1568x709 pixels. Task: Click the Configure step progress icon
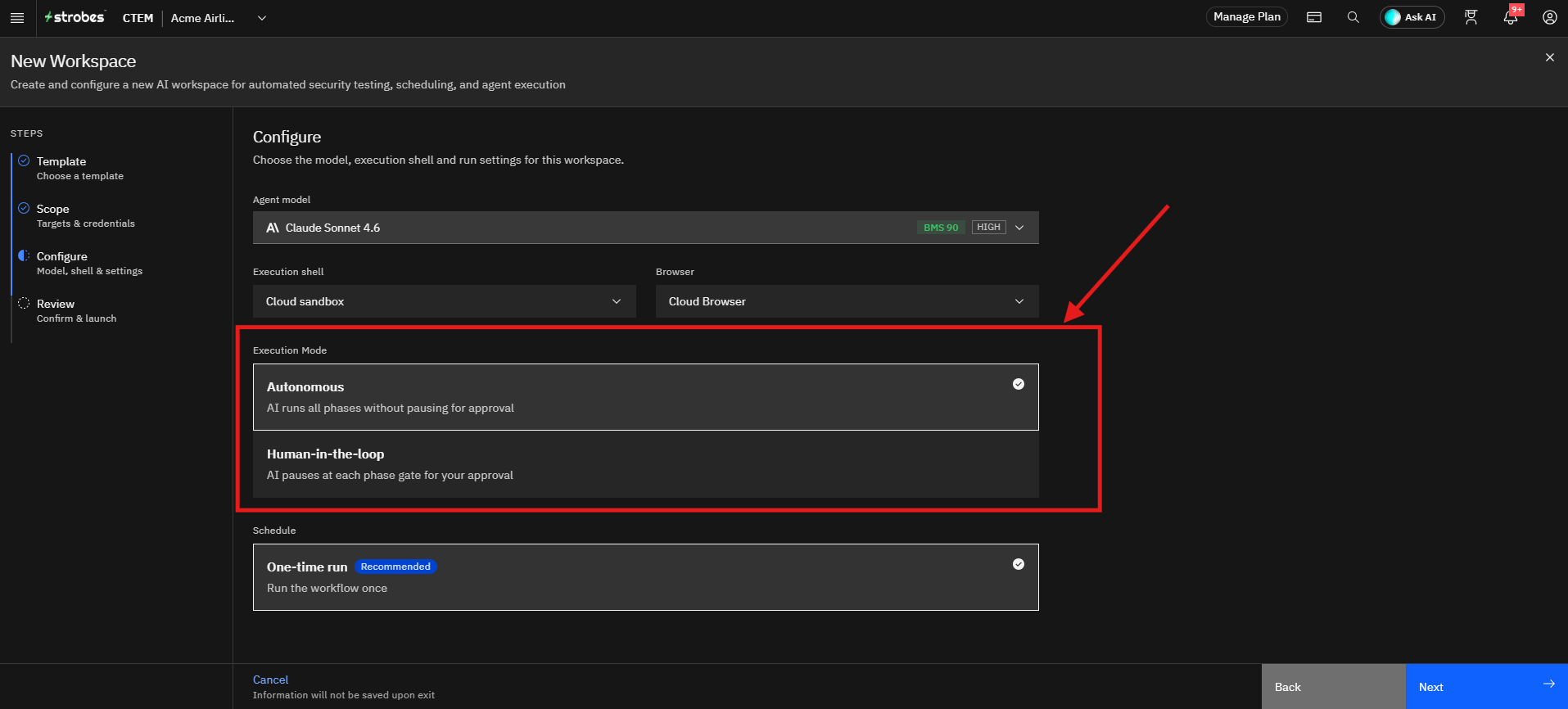(x=24, y=255)
